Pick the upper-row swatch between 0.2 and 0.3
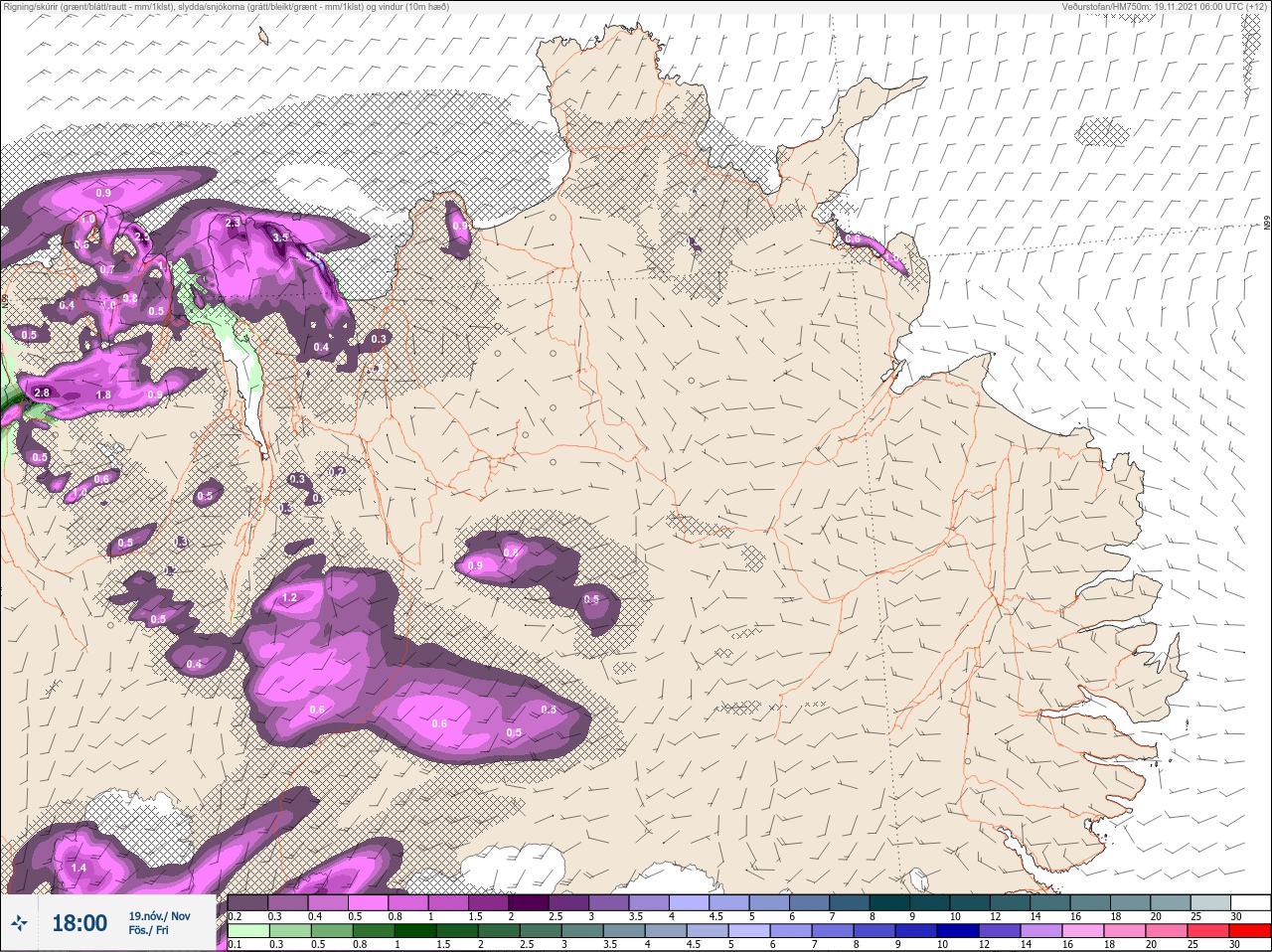1272x952 pixels. pyautogui.click(x=247, y=902)
